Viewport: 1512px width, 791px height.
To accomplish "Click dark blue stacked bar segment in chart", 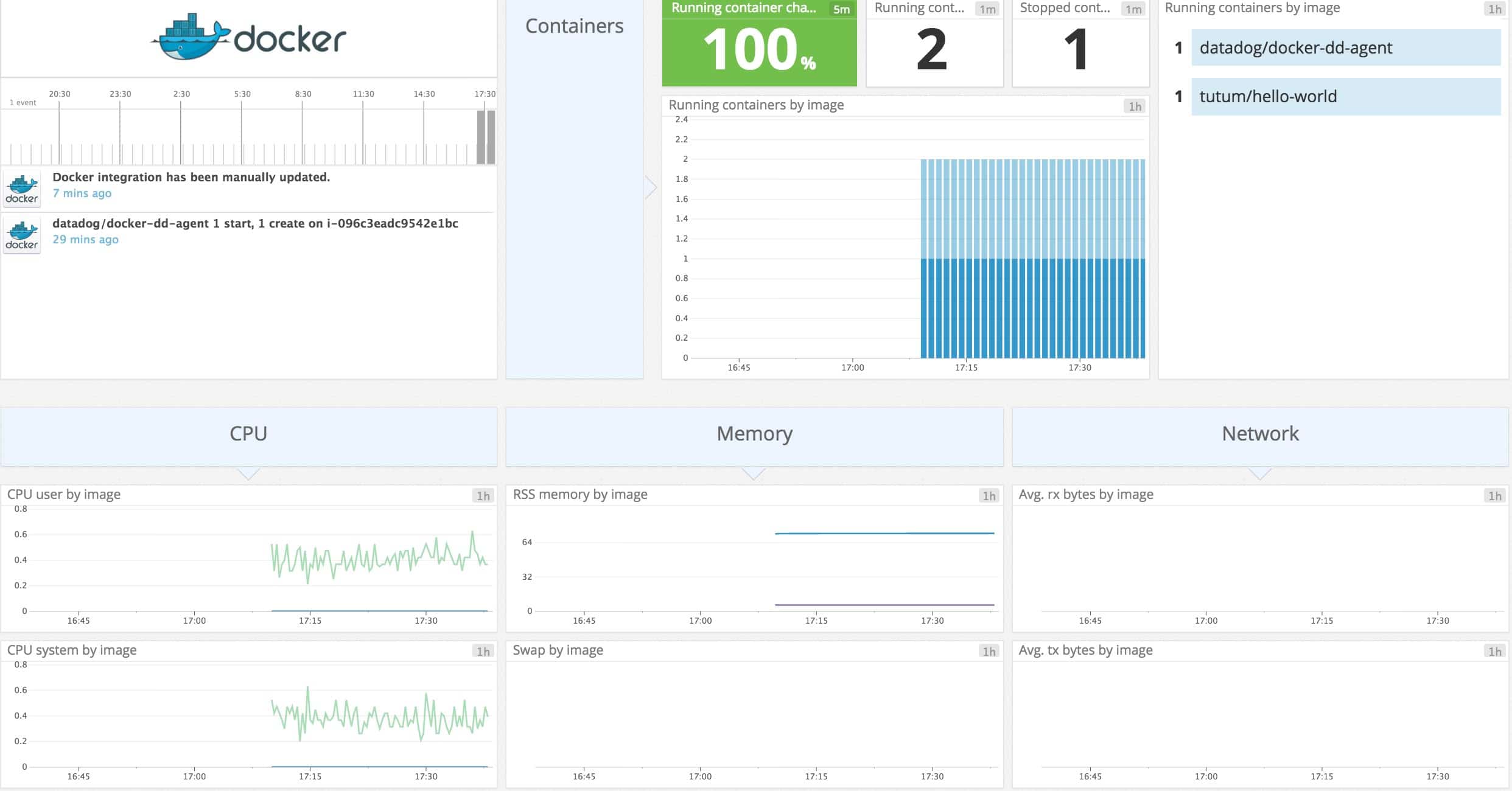I will coord(1032,308).
